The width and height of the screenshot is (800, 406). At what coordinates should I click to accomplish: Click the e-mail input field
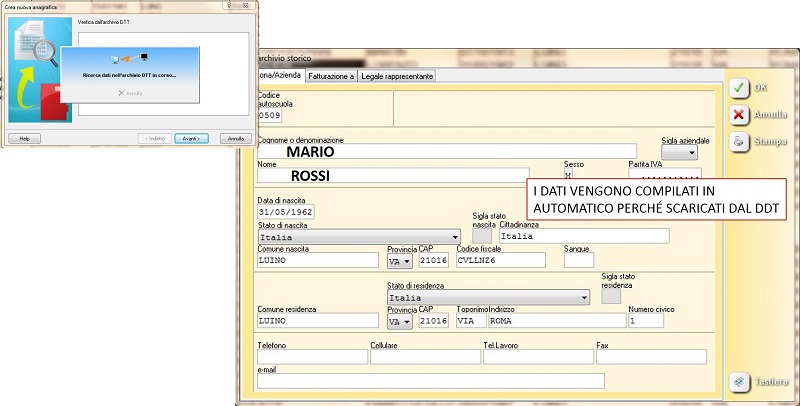[430, 381]
